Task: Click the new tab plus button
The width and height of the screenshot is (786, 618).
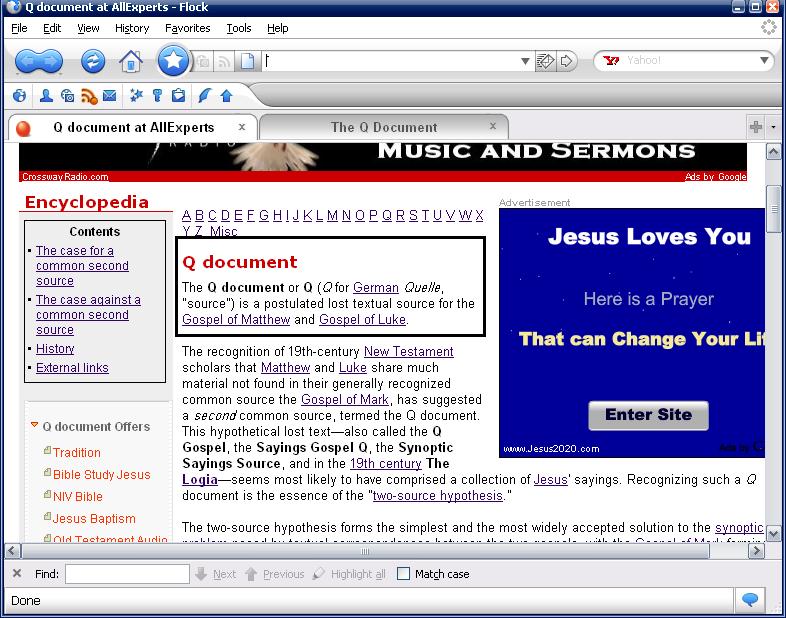Action: coord(756,127)
